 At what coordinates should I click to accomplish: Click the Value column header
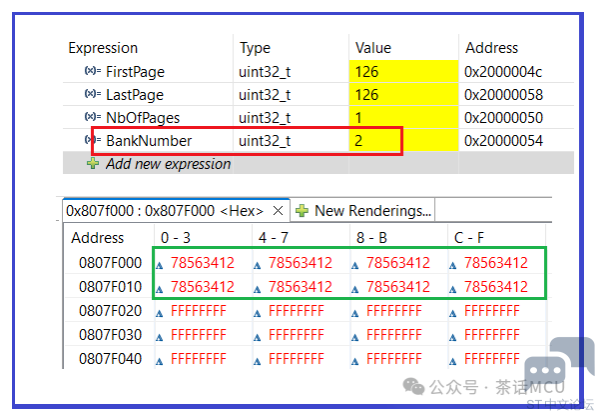click(373, 48)
